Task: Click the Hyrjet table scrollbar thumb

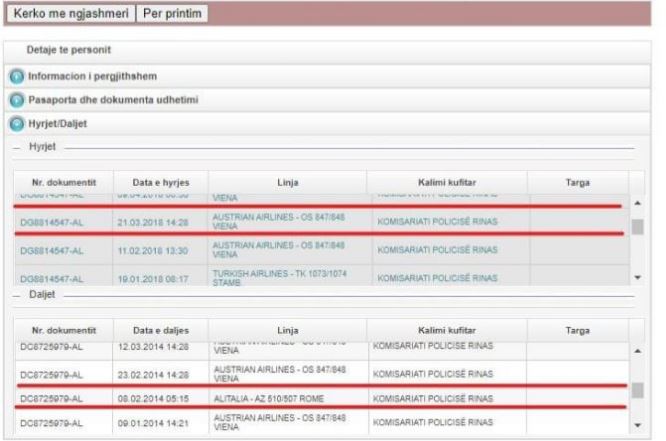Action: click(x=638, y=227)
